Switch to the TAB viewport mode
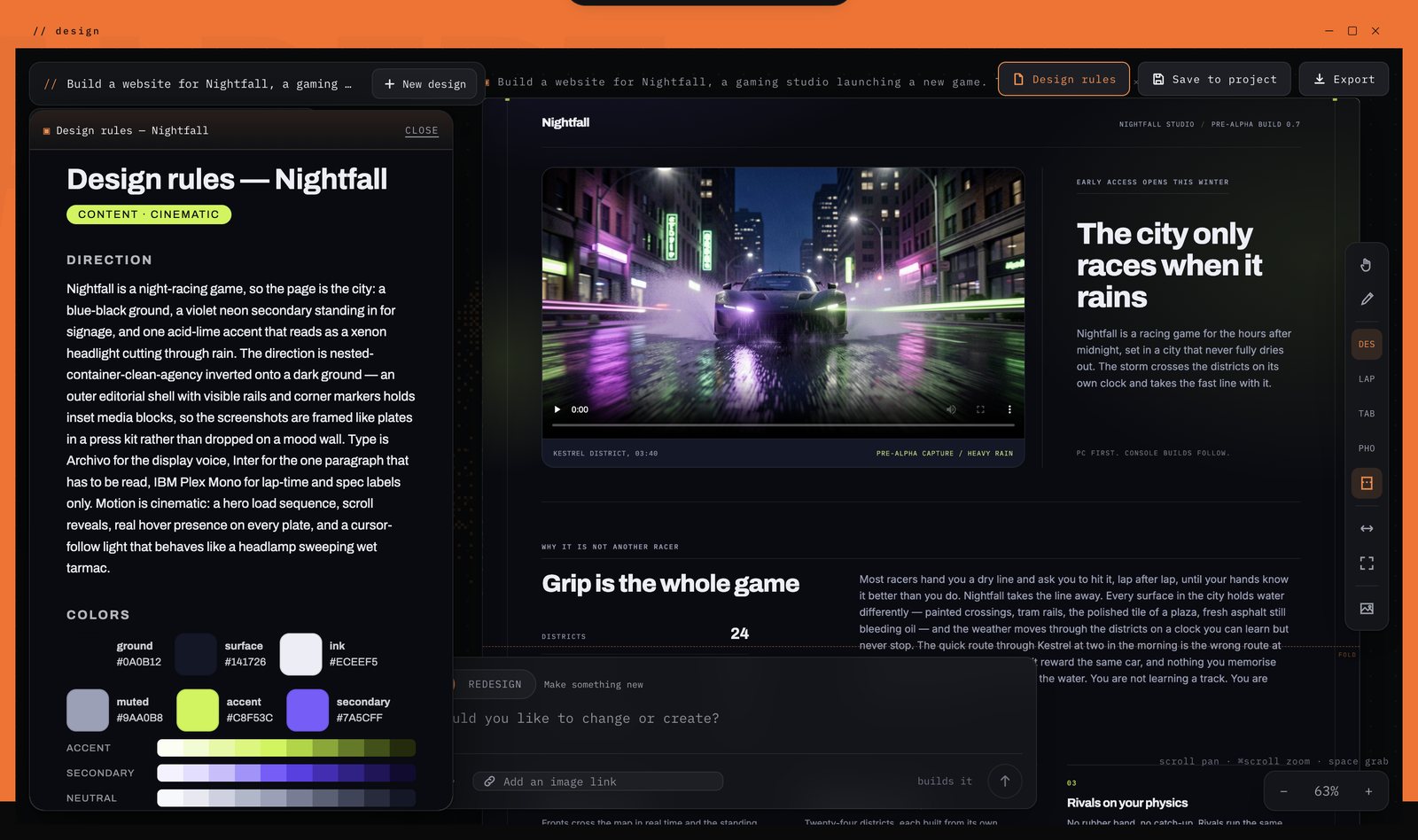Screen dimensions: 1418x840 click(1367, 414)
